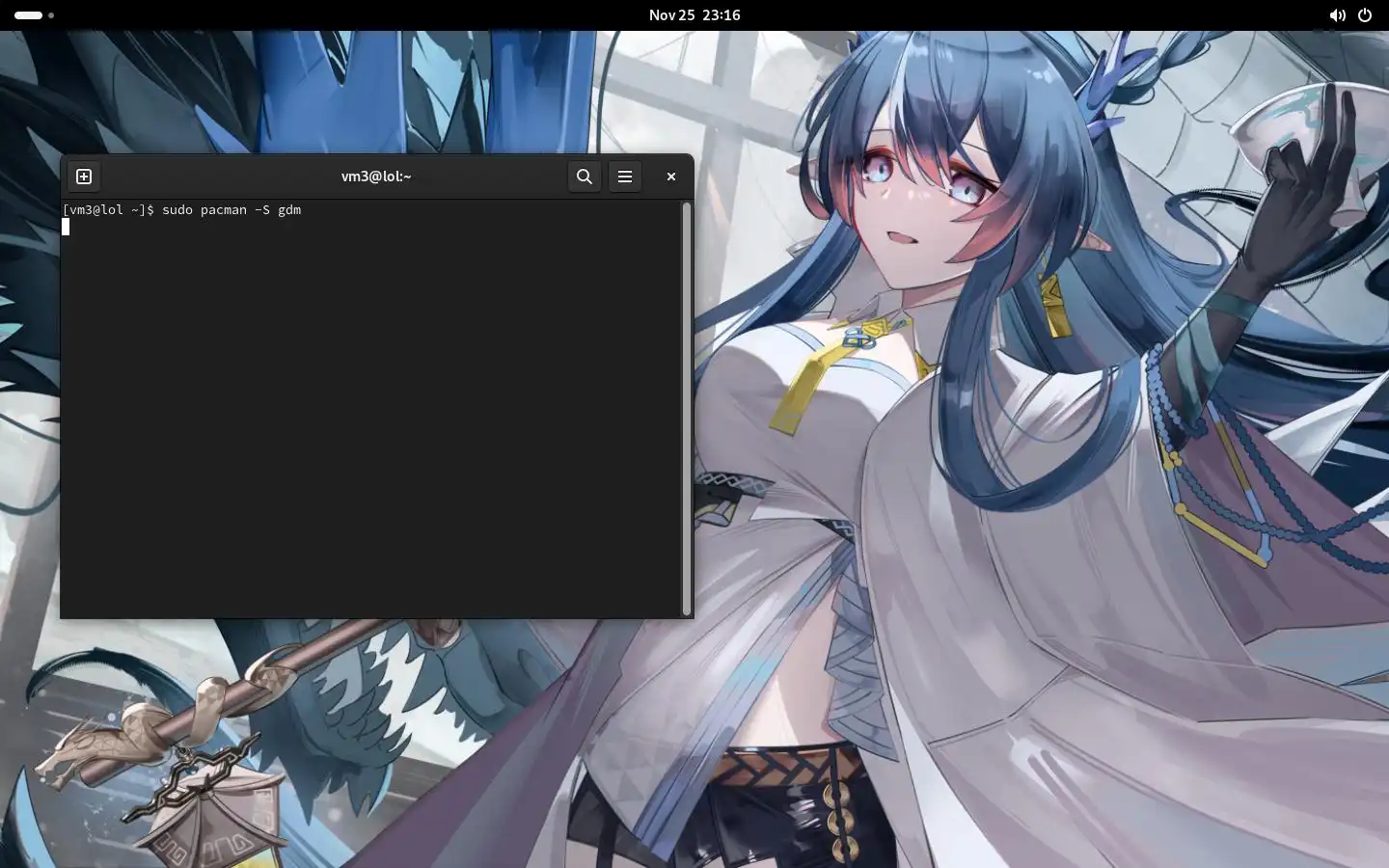Image resolution: width=1389 pixels, height=868 pixels.
Task: Click the vm3@lol:~ window title
Action: (x=376, y=176)
